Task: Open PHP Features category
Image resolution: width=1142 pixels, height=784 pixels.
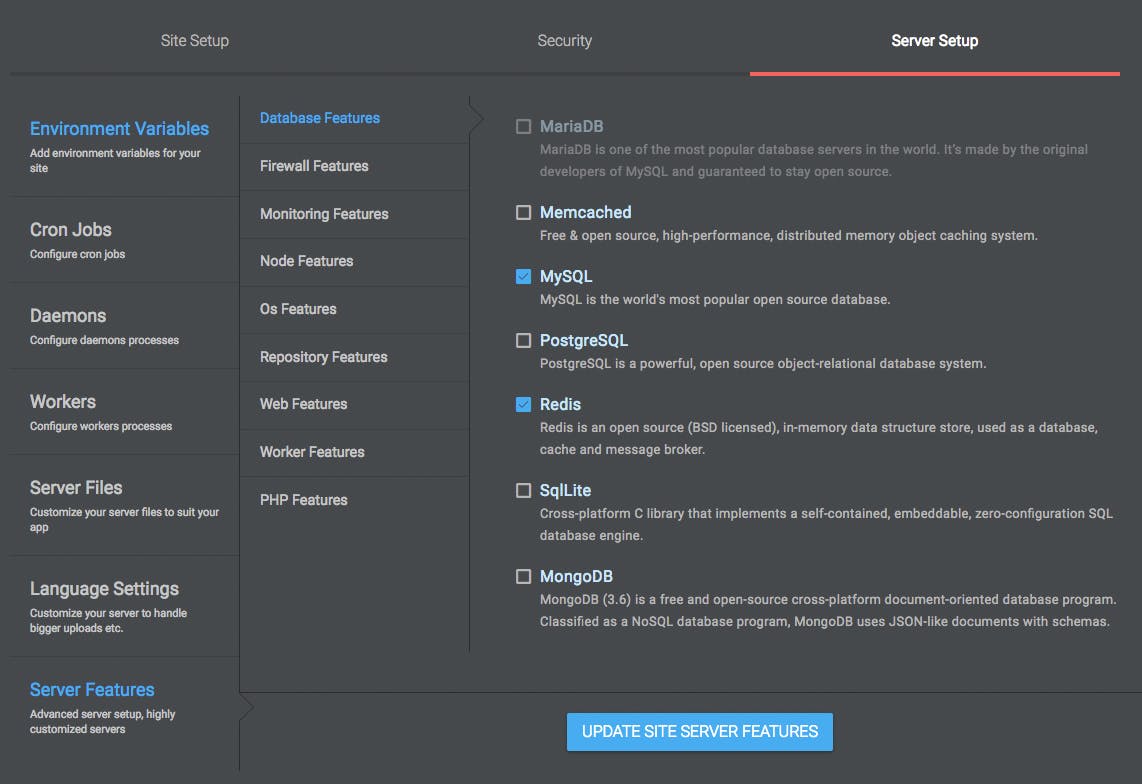Action: pos(304,500)
